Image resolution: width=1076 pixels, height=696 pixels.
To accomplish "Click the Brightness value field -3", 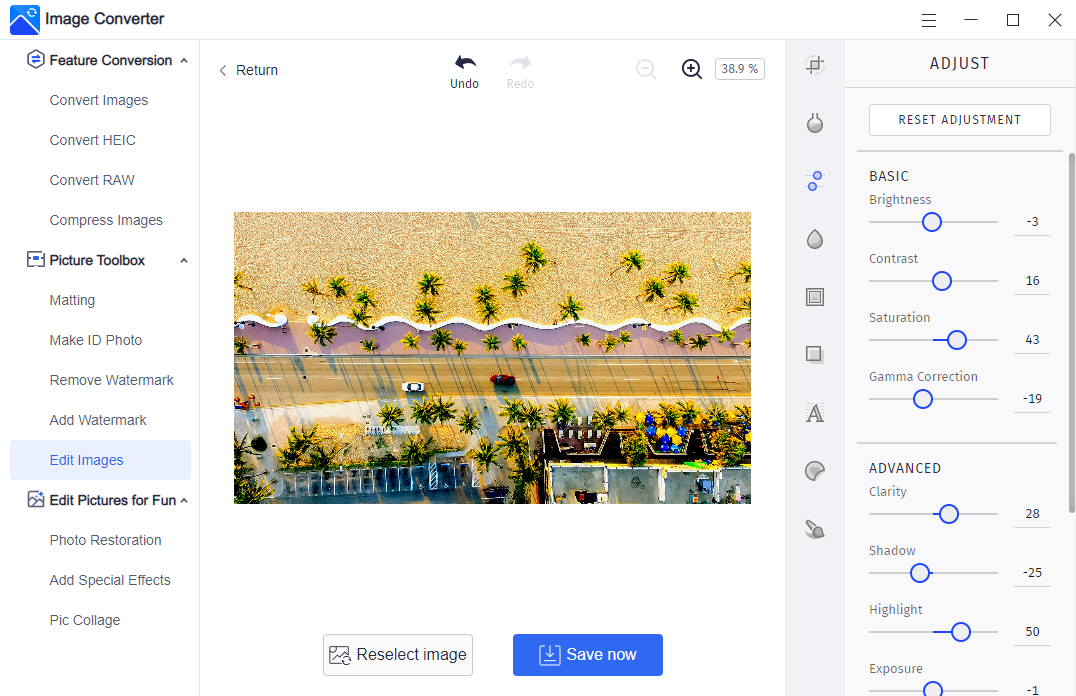I will click(x=1032, y=222).
